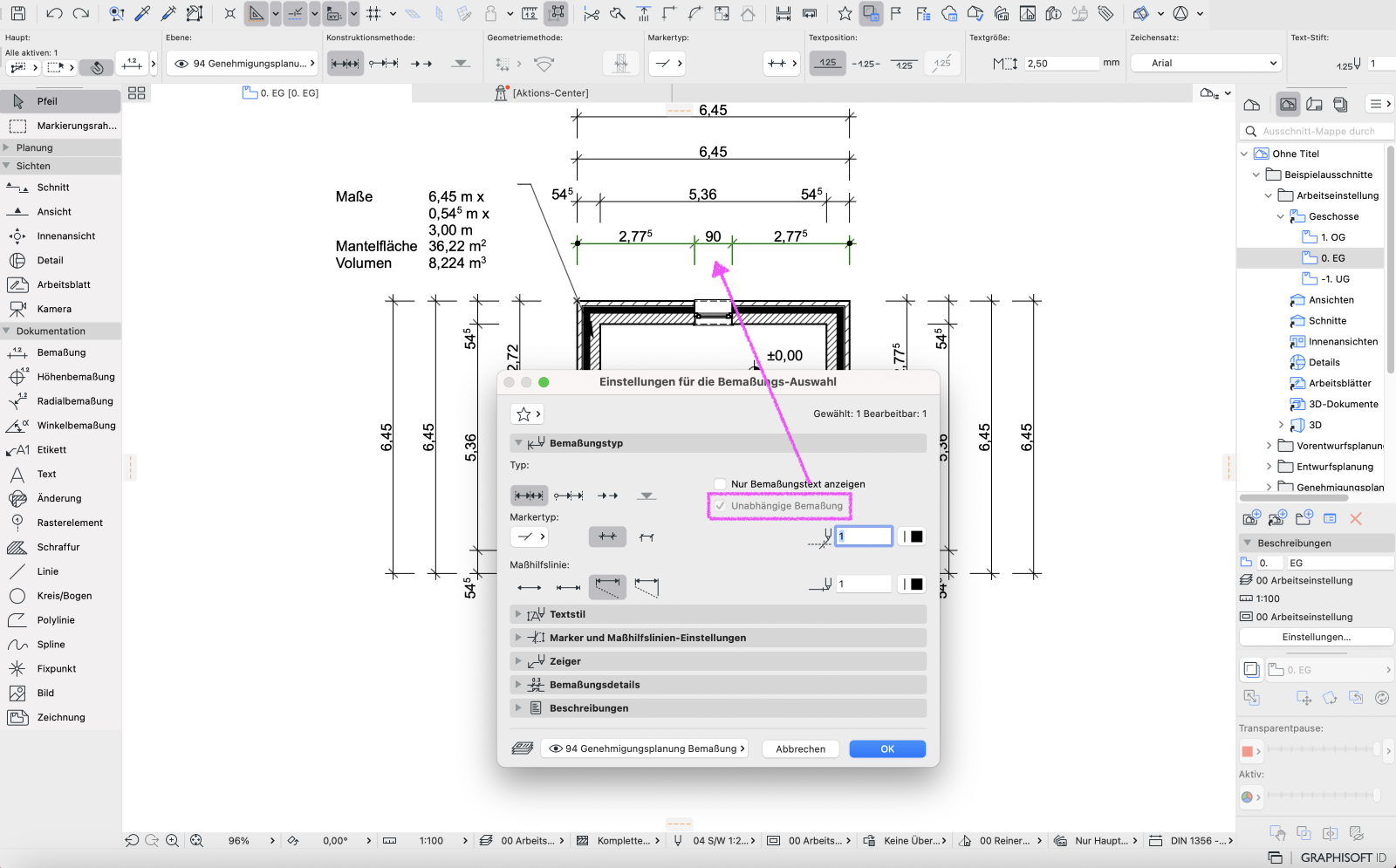Toggle layer visibility eye in dialog footer
This screenshot has height=868, width=1396.
pyautogui.click(x=555, y=748)
